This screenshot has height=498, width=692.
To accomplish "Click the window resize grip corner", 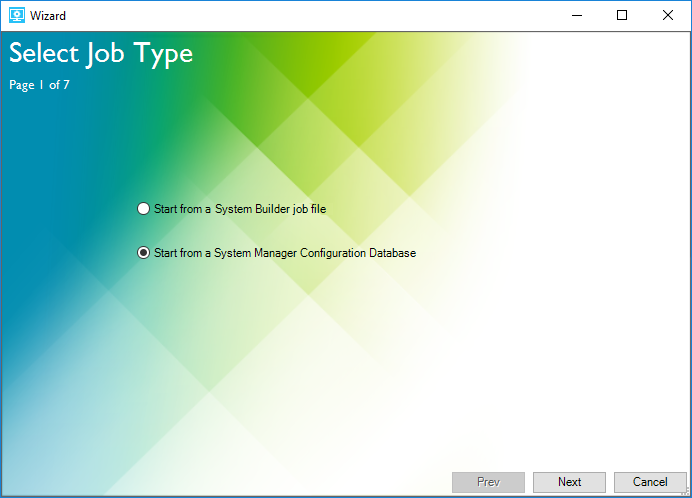I will (x=685, y=491).
